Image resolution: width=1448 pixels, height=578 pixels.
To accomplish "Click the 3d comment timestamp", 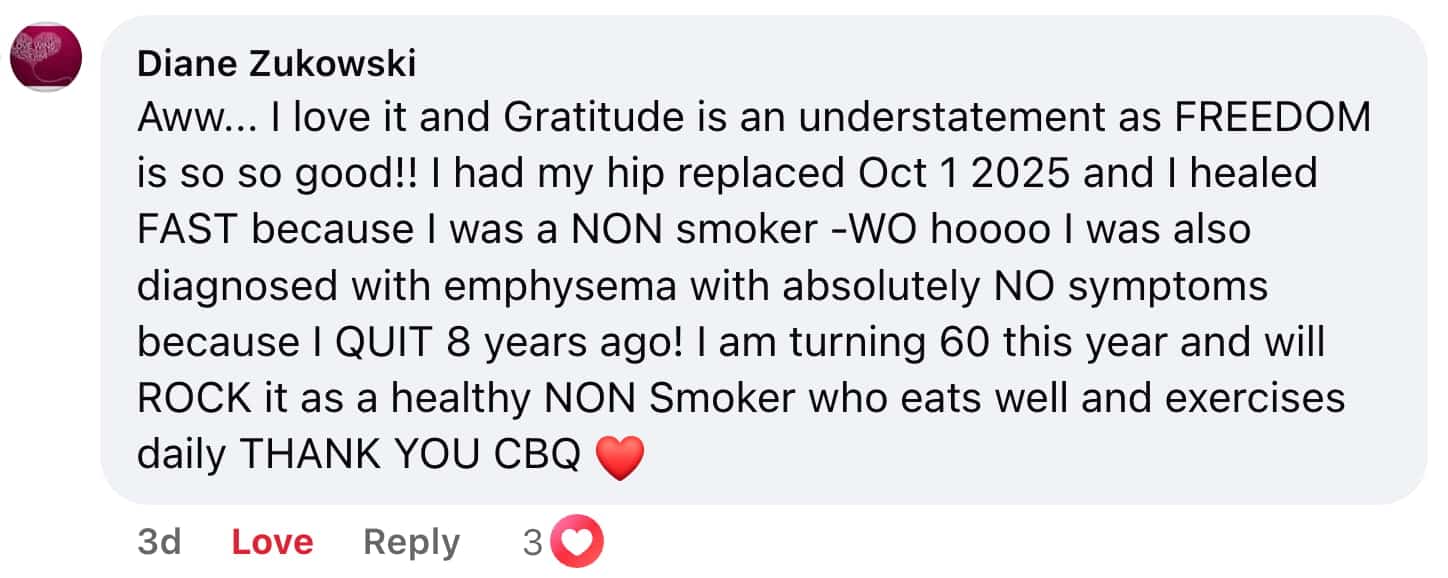I will (159, 542).
